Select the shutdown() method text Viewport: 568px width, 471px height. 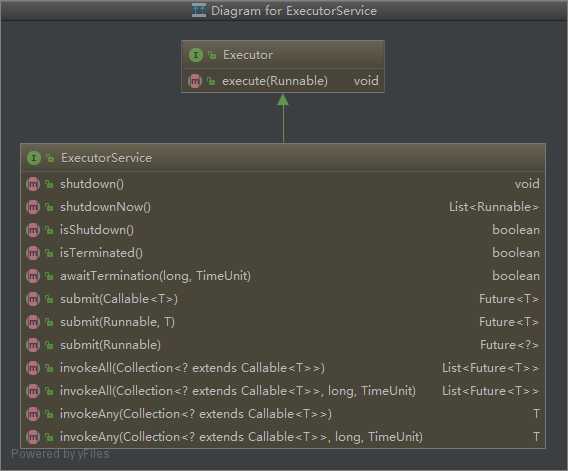click(92, 184)
